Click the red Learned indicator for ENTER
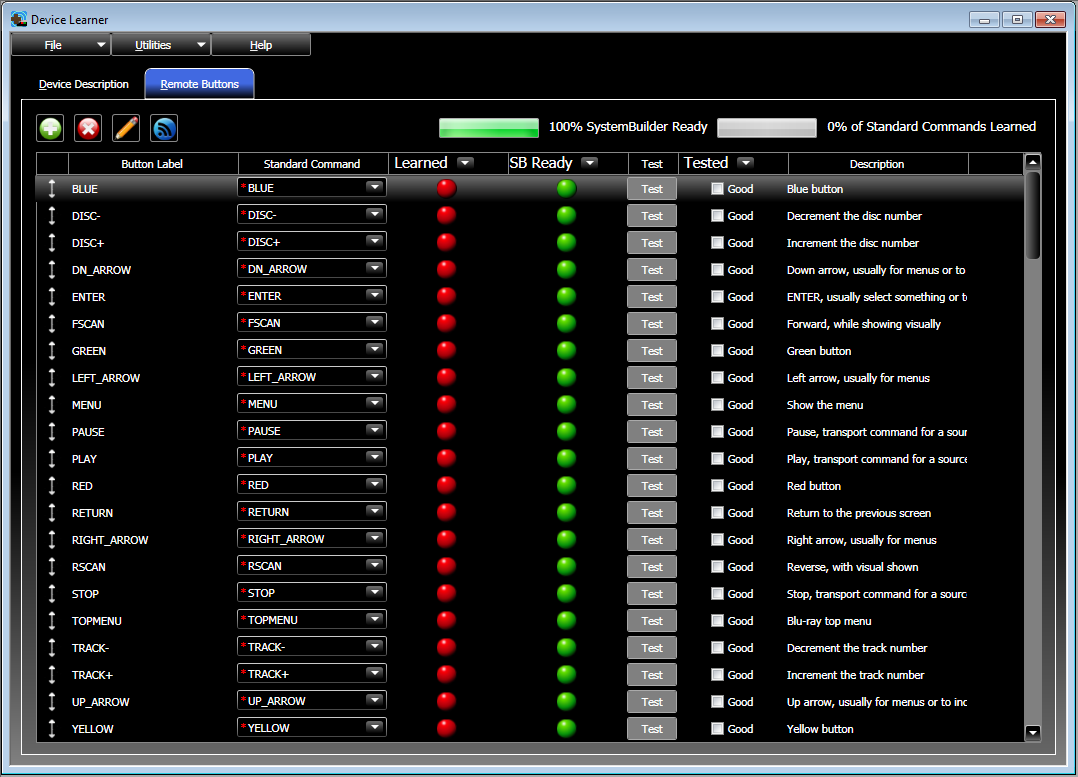The image size is (1078, 777). click(x=446, y=296)
